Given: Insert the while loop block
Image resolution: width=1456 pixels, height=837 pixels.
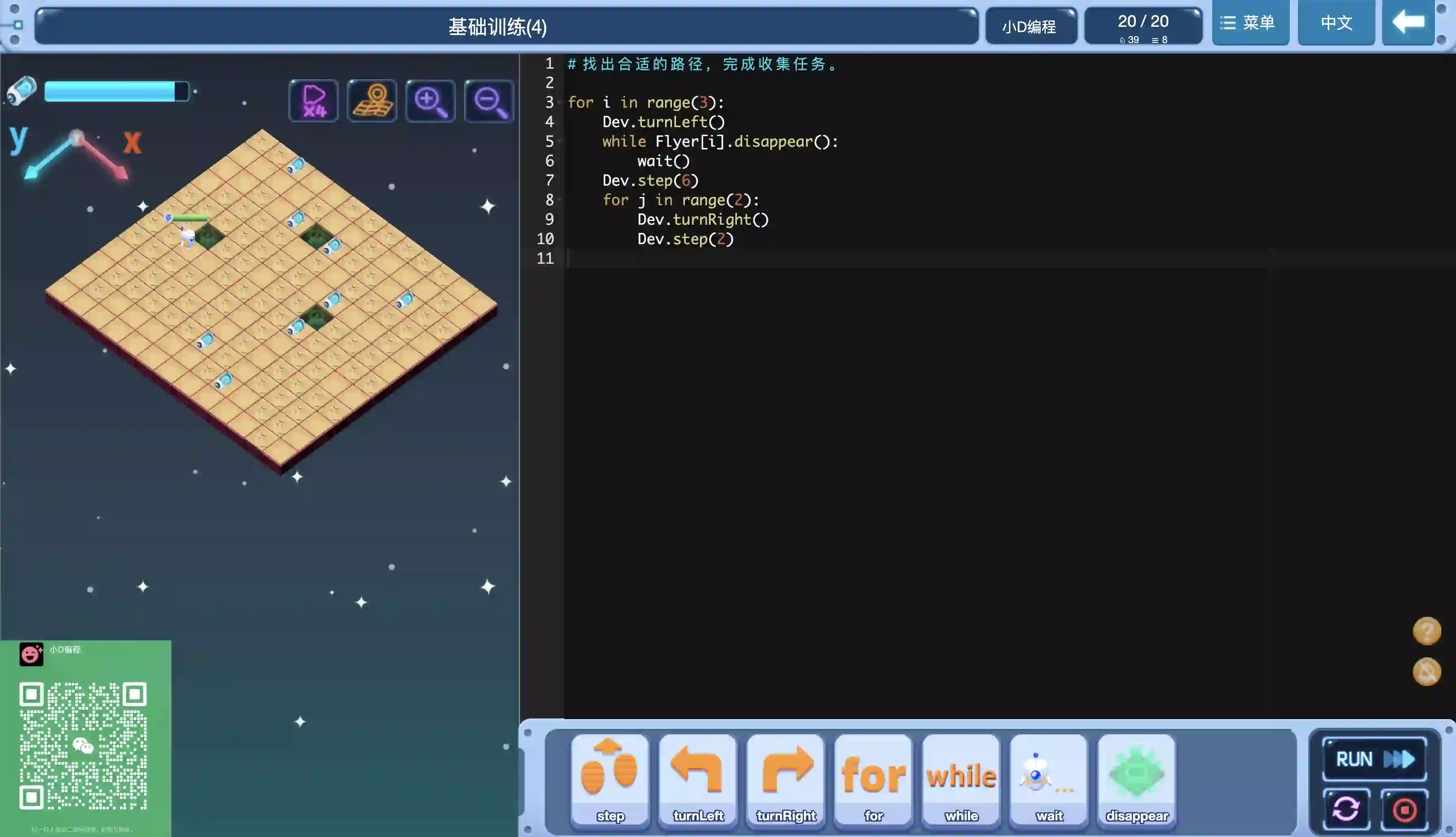Looking at the screenshot, I should pyautogui.click(x=961, y=778).
